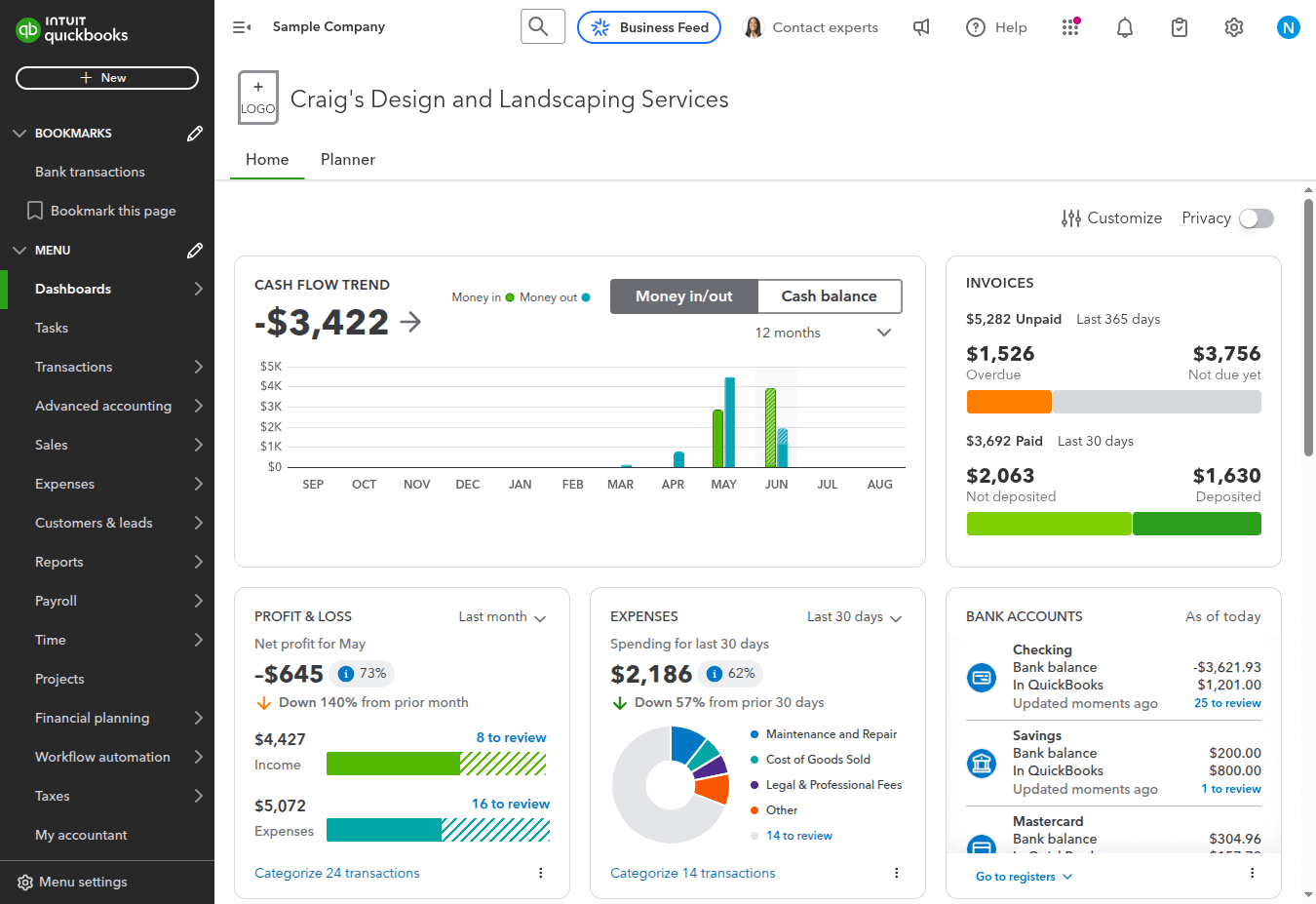This screenshot has height=904, width=1316.
Task: Open the announcements megaphone icon
Action: point(921,27)
